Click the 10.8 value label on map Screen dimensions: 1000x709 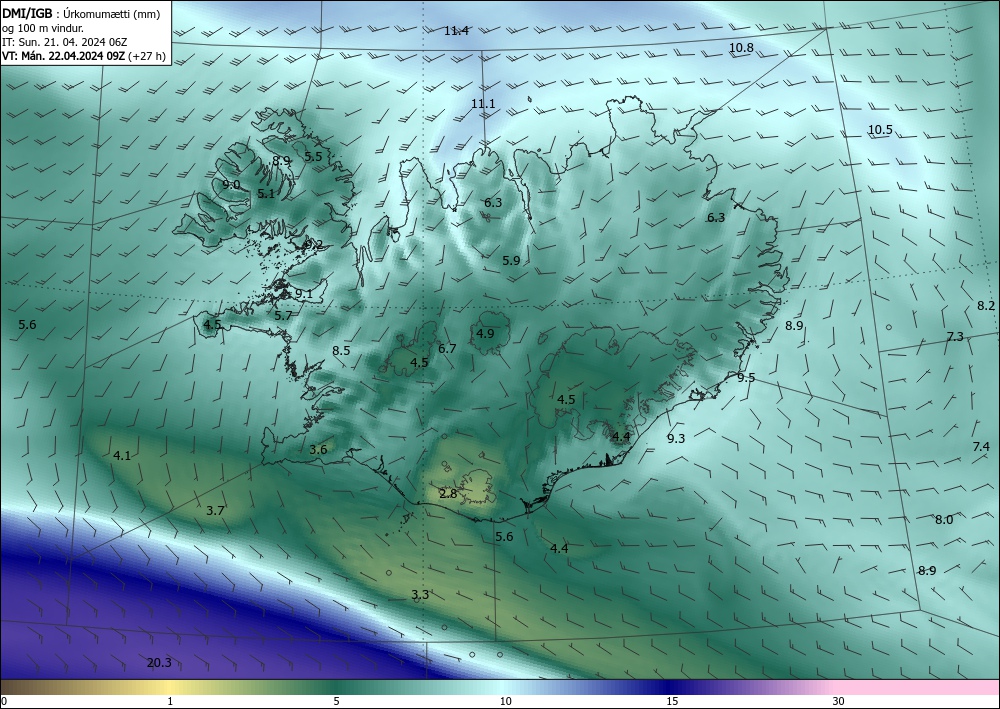741,48
